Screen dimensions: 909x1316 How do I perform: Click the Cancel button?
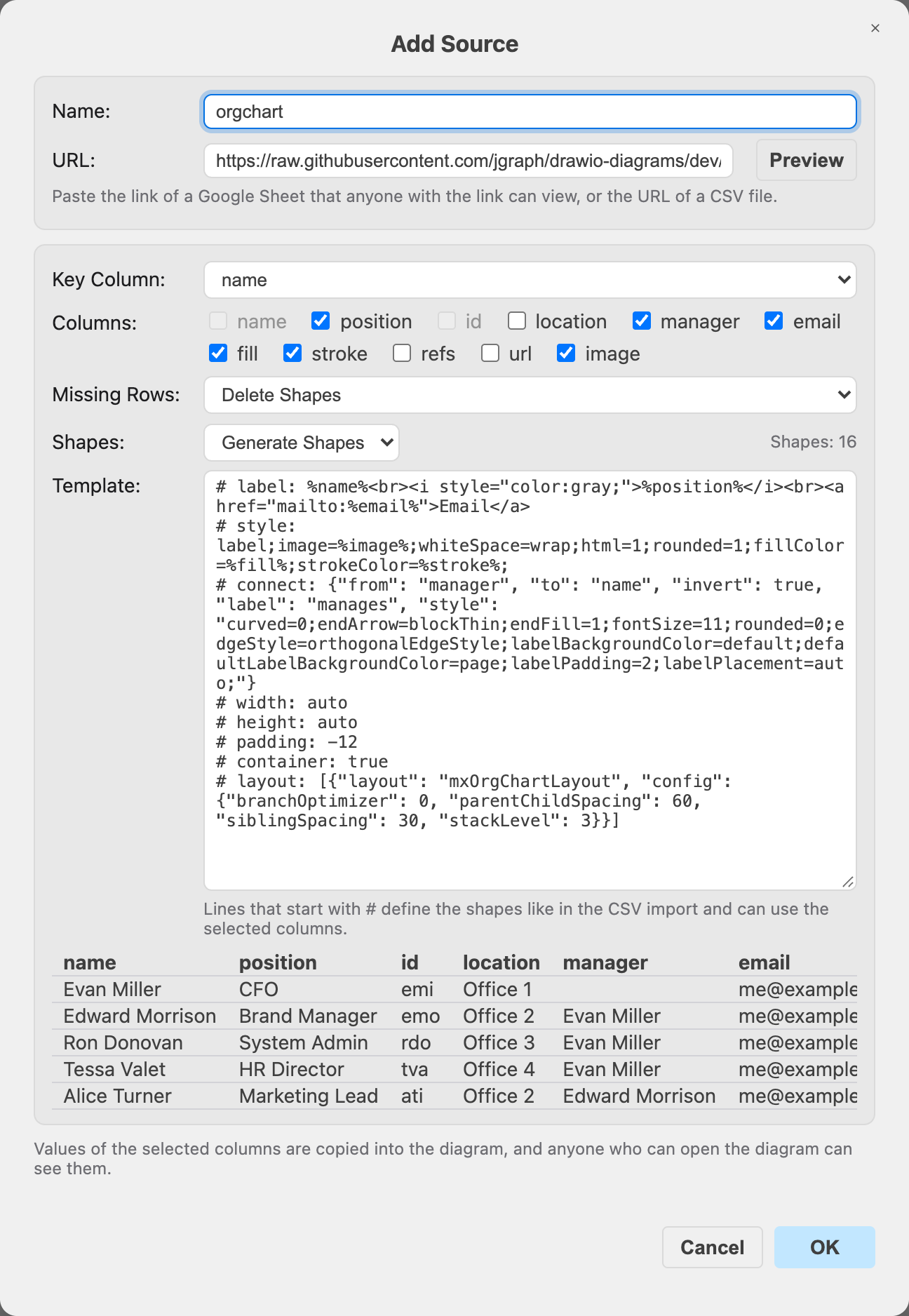coord(712,1247)
